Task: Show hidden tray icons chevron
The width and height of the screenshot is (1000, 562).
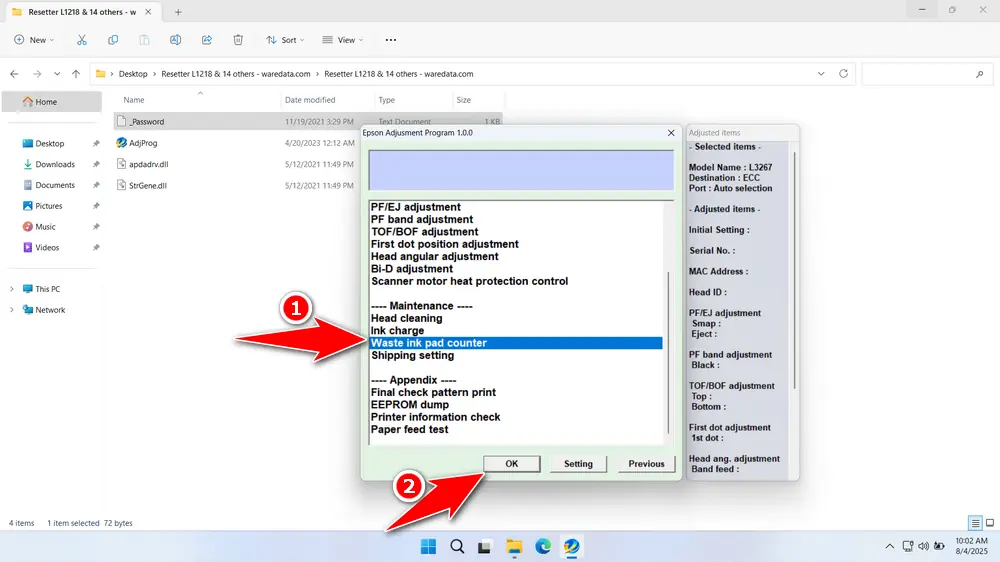Action: (x=889, y=546)
